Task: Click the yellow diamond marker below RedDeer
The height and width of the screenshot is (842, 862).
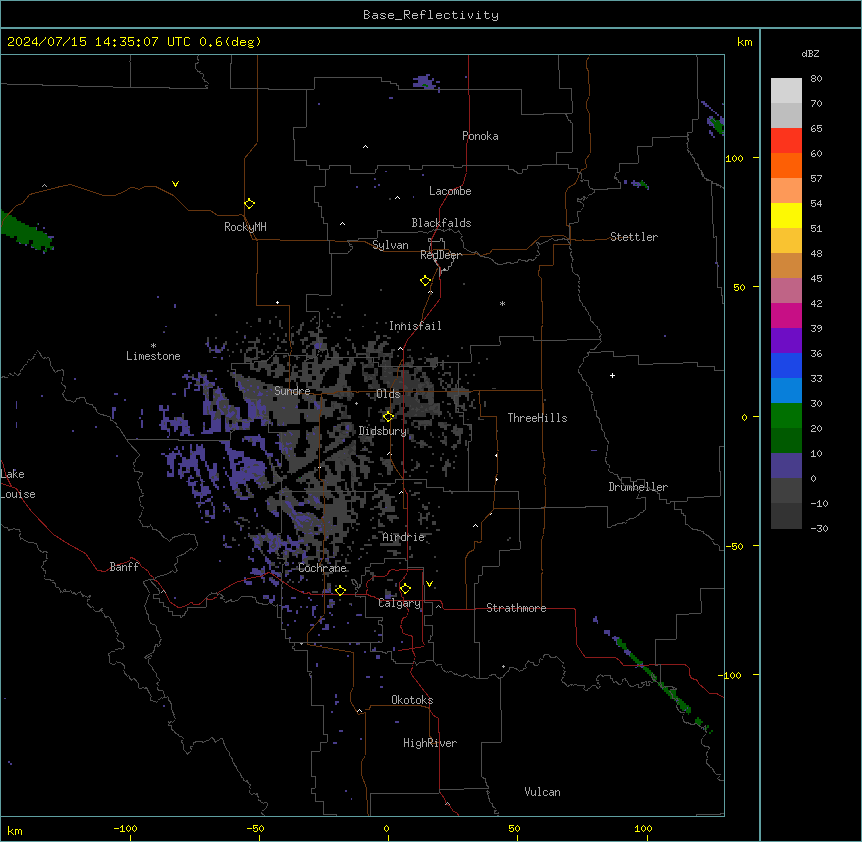Action: pyautogui.click(x=426, y=281)
